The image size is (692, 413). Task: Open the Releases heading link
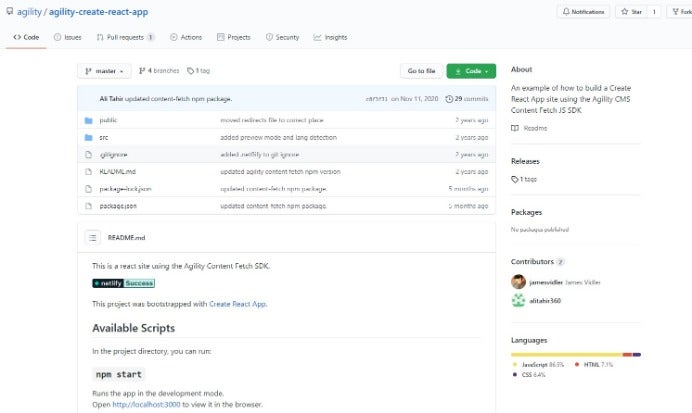click(x=525, y=161)
